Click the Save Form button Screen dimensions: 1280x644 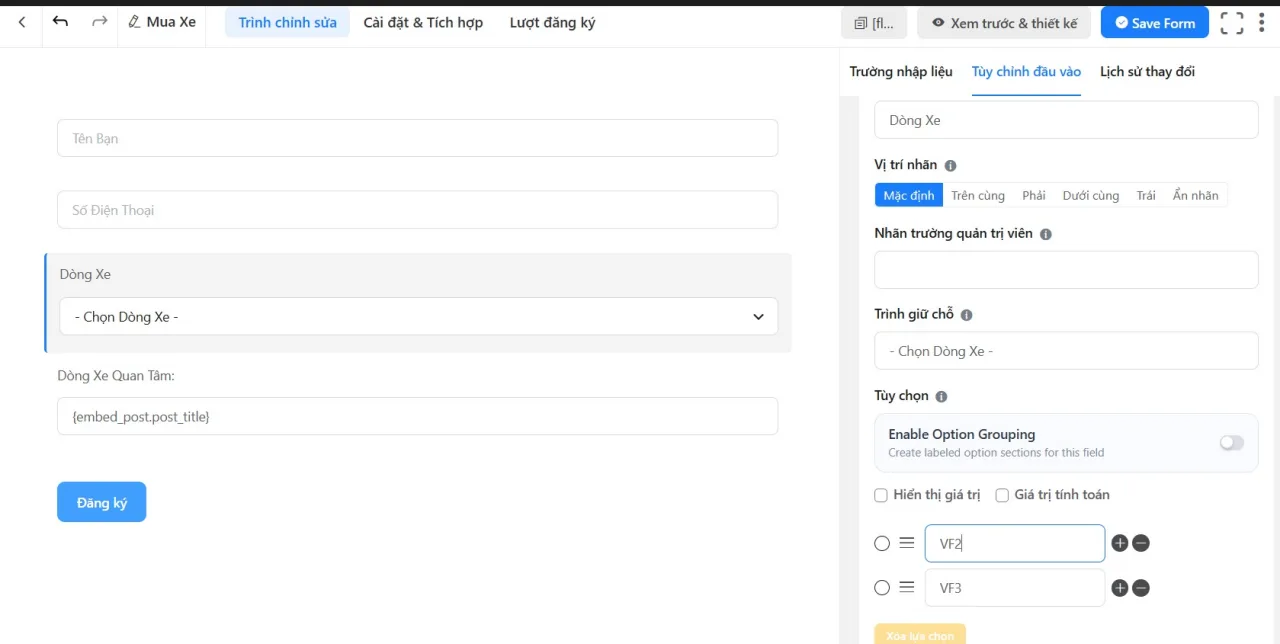click(x=1155, y=23)
